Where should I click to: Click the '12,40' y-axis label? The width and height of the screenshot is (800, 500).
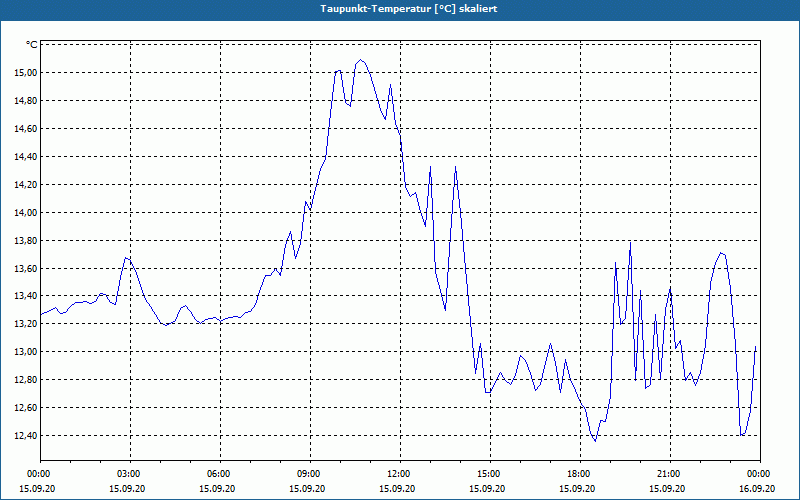click(x=28, y=435)
